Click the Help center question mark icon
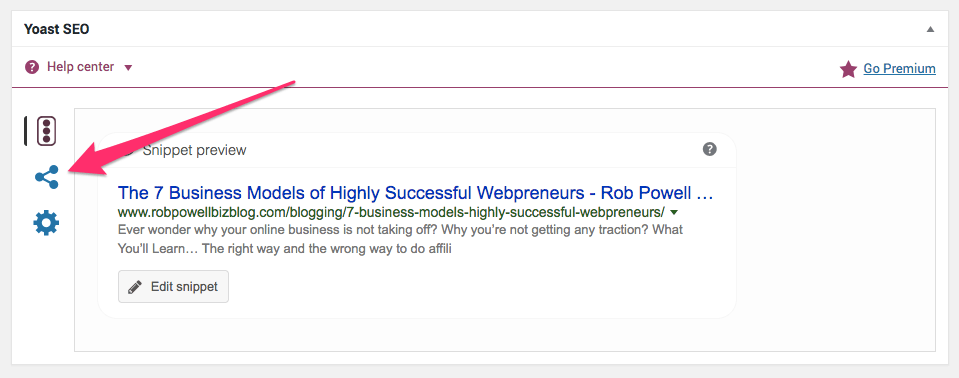Screen dimensions: 959x378 pyautogui.click(x=32, y=67)
